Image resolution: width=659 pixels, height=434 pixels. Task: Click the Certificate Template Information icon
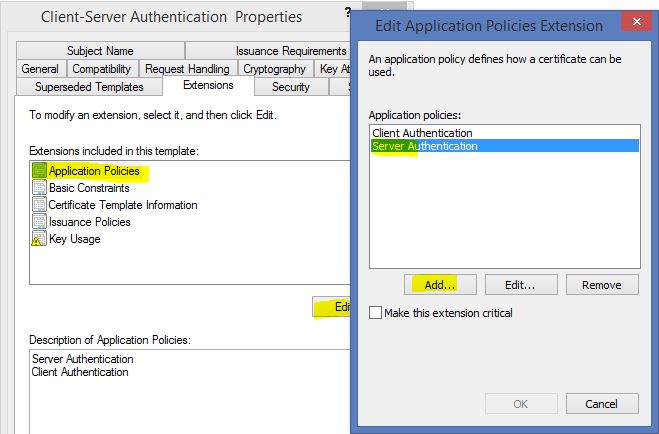coord(39,205)
